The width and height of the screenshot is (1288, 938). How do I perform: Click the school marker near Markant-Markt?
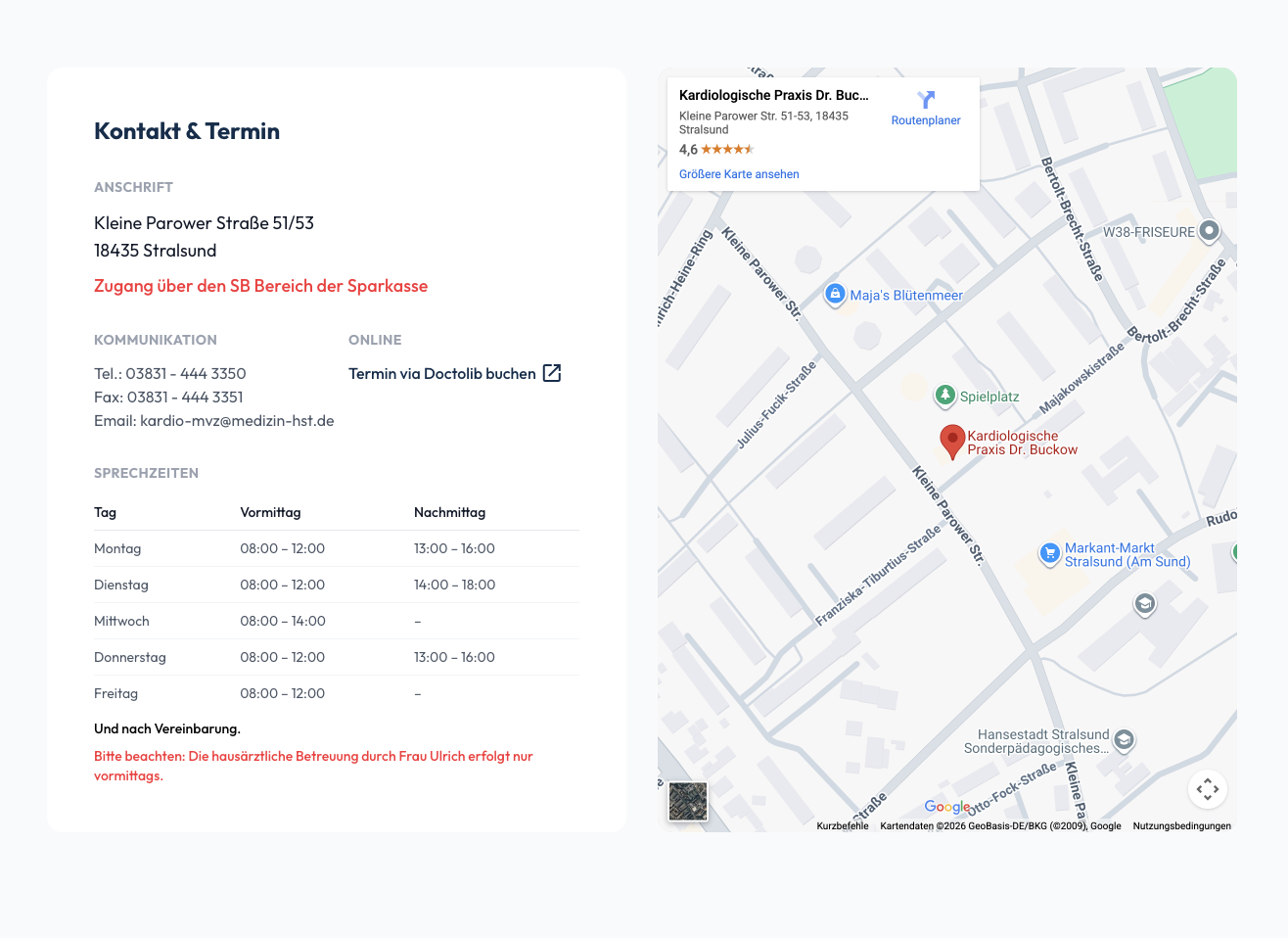tap(1144, 604)
